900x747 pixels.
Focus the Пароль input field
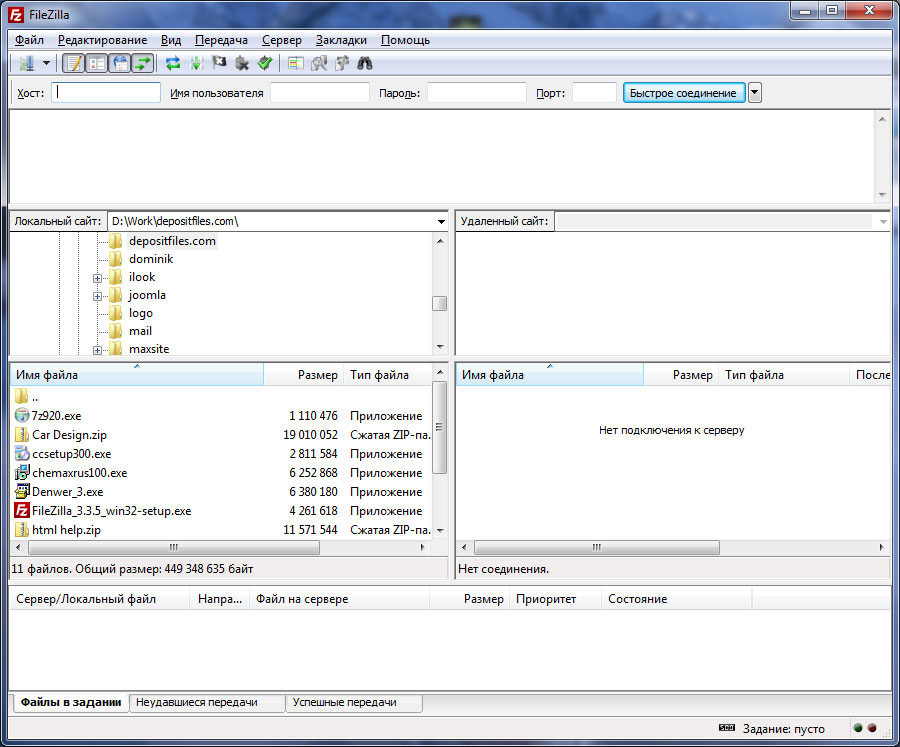click(x=476, y=92)
